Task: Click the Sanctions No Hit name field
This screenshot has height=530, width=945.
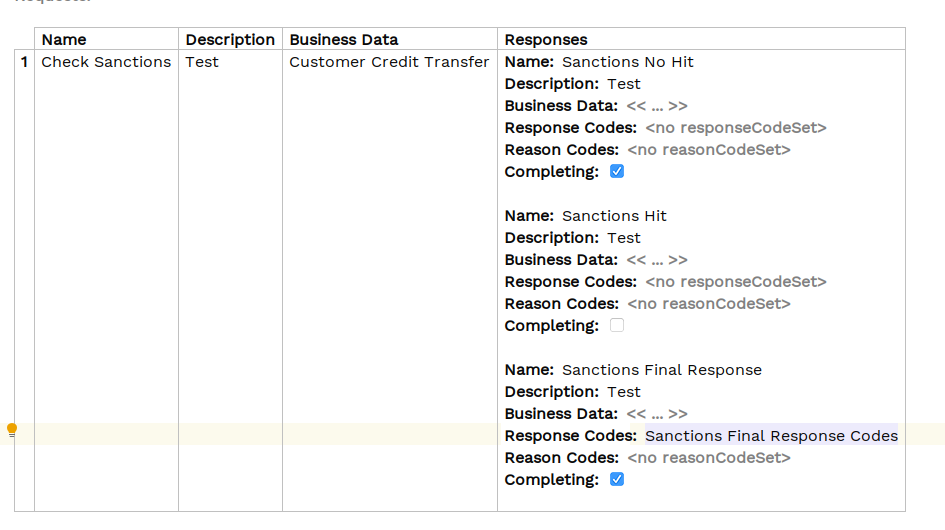Action: click(627, 62)
